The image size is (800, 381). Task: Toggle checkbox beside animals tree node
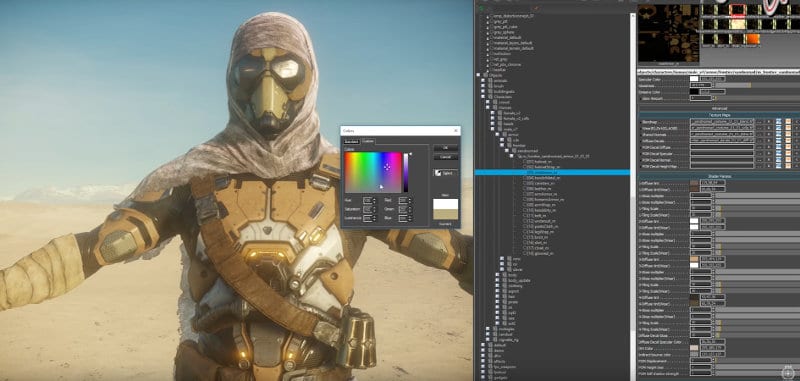[483, 81]
